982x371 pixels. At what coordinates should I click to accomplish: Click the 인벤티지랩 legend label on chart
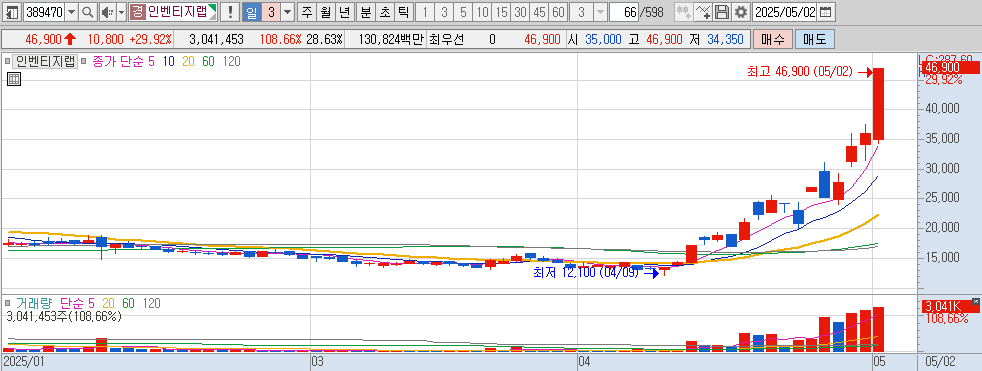(x=45, y=61)
